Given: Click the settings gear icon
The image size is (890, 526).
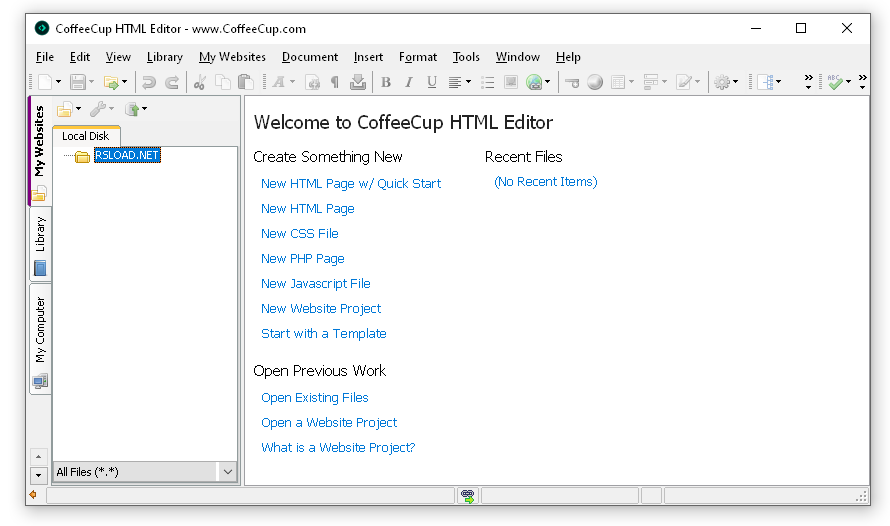Looking at the screenshot, I should pyautogui.click(x=722, y=82).
